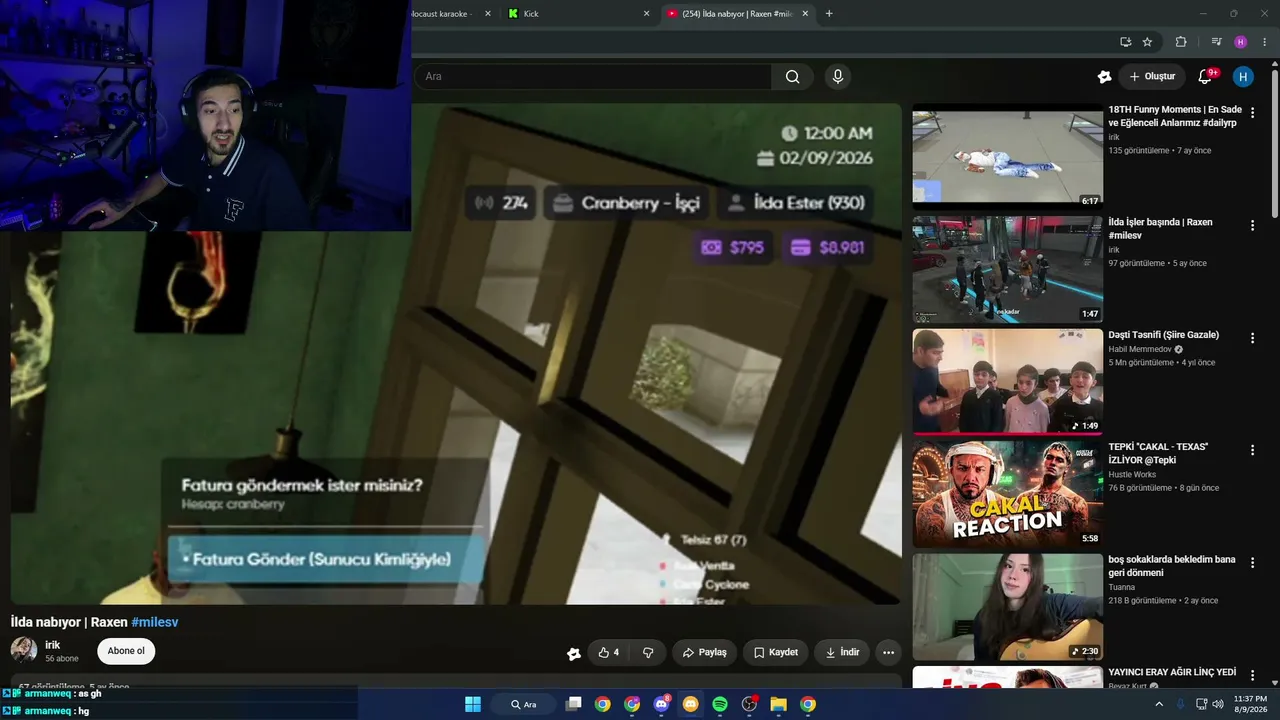1280x720 pixels.
Task: Dislike the video with thumbs down
Action: pyautogui.click(x=648, y=653)
